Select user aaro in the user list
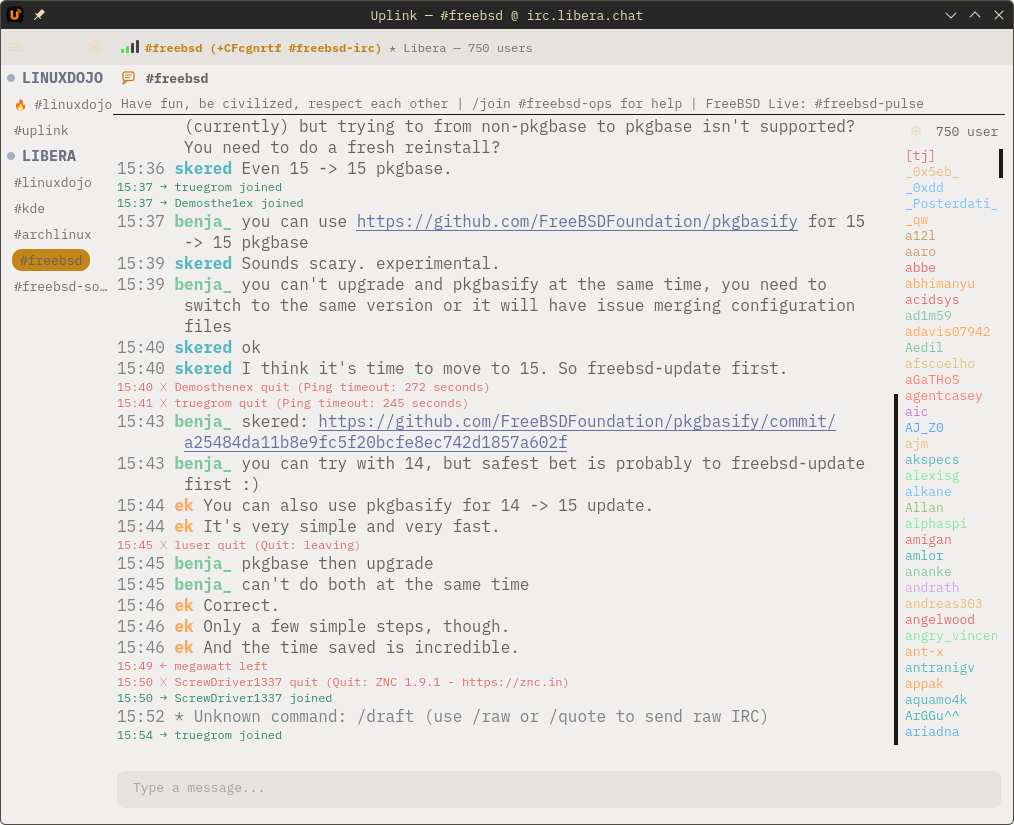This screenshot has width=1014, height=825. click(x=920, y=252)
